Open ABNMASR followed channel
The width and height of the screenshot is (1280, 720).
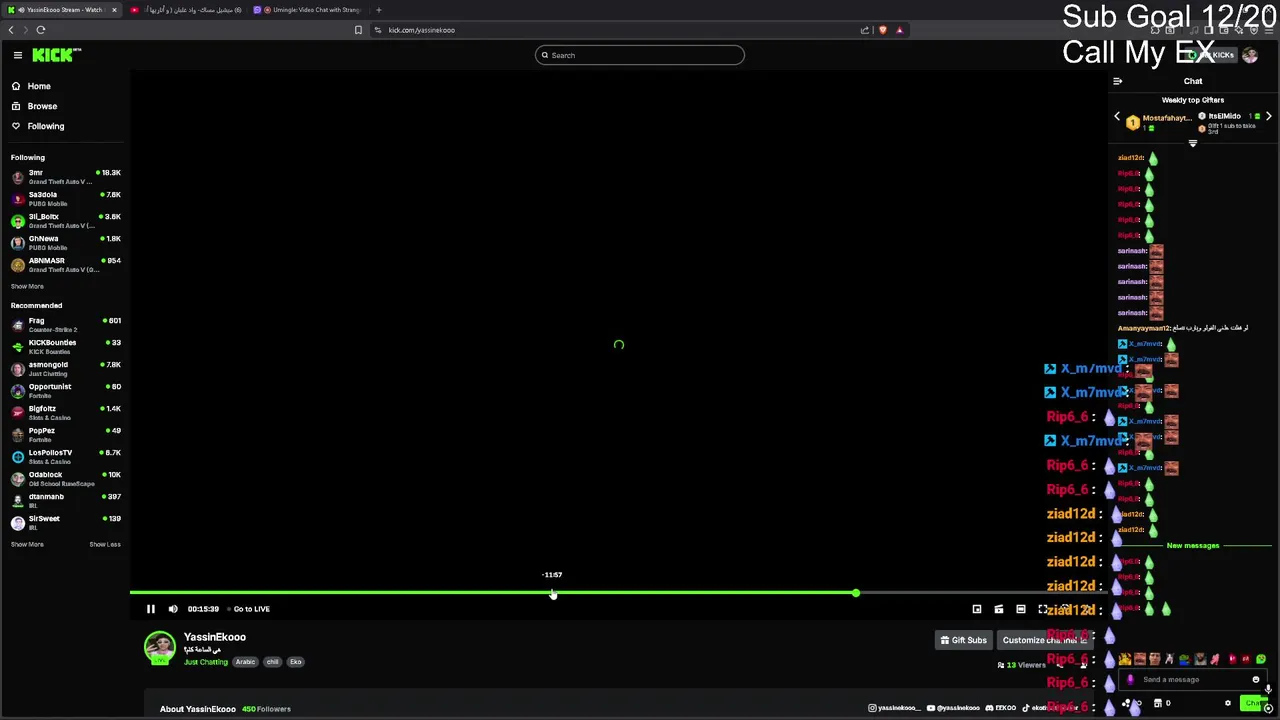tap(65, 265)
